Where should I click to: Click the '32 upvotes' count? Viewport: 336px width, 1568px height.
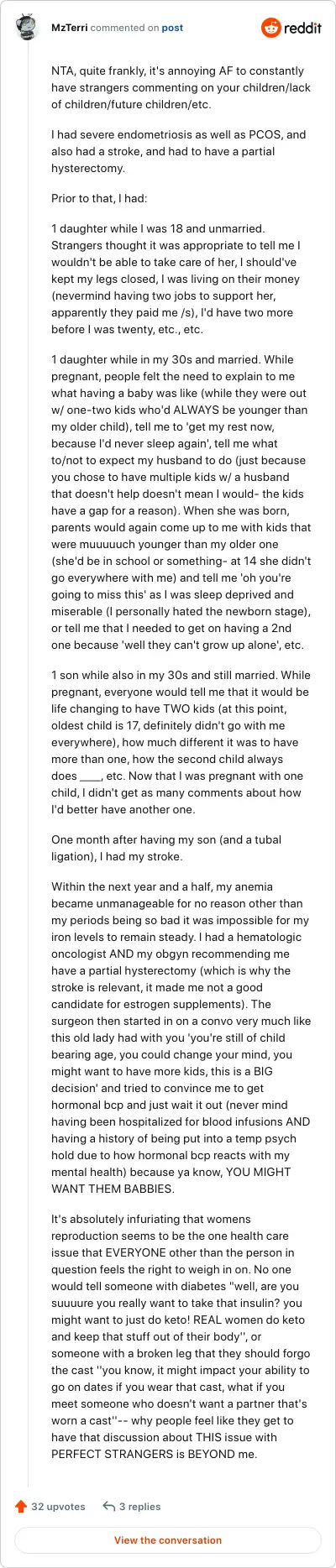click(58, 1507)
